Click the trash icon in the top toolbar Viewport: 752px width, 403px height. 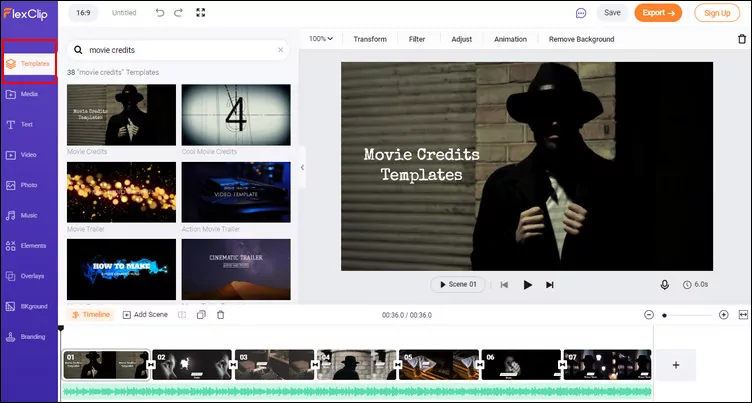tap(742, 39)
